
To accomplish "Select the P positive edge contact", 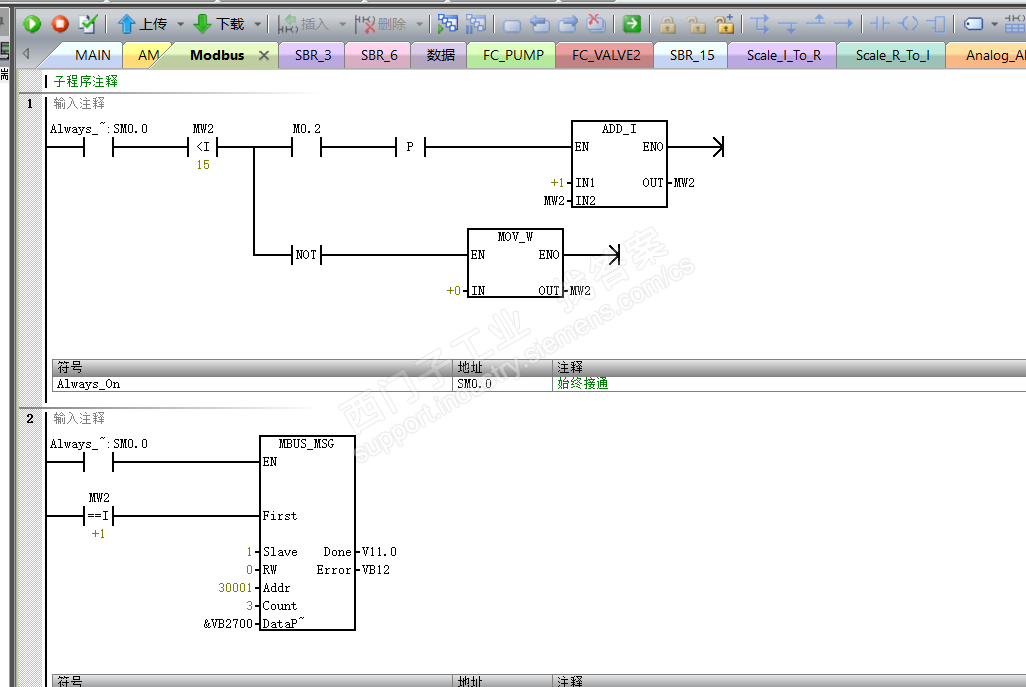I will [410, 147].
